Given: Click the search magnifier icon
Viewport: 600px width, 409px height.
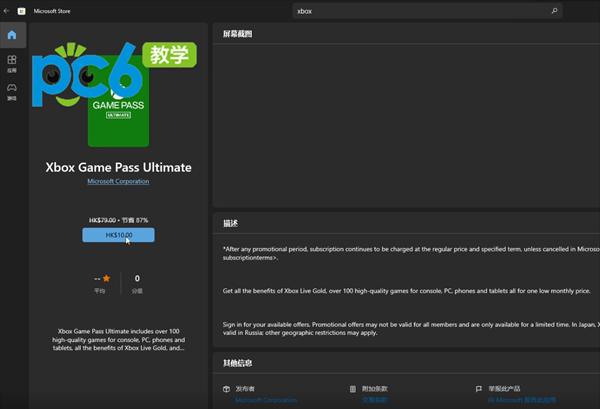Looking at the screenshot, I should (x=554, y=11).
